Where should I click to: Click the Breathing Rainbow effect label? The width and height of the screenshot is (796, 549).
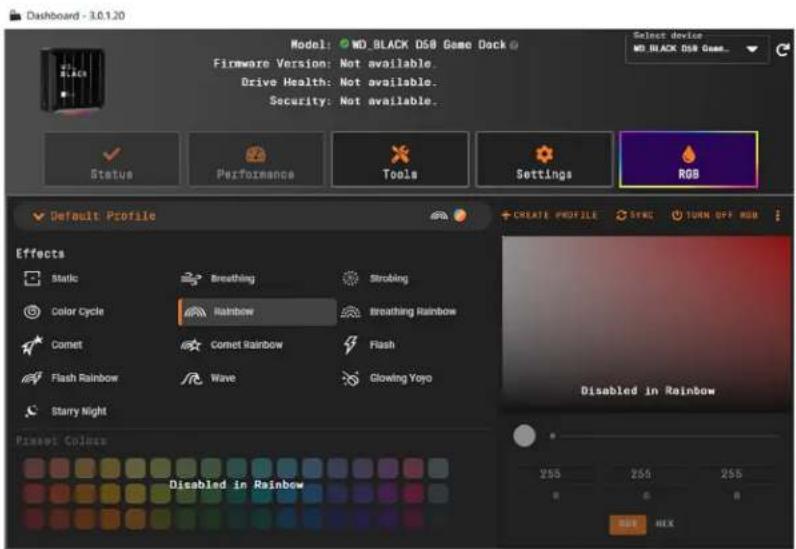pyautogui.click(x=413, y=311)
